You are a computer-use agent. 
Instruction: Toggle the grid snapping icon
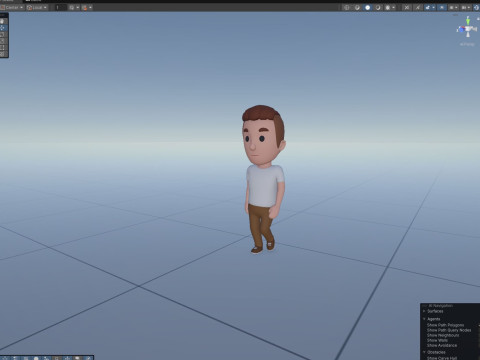point(72,7)
